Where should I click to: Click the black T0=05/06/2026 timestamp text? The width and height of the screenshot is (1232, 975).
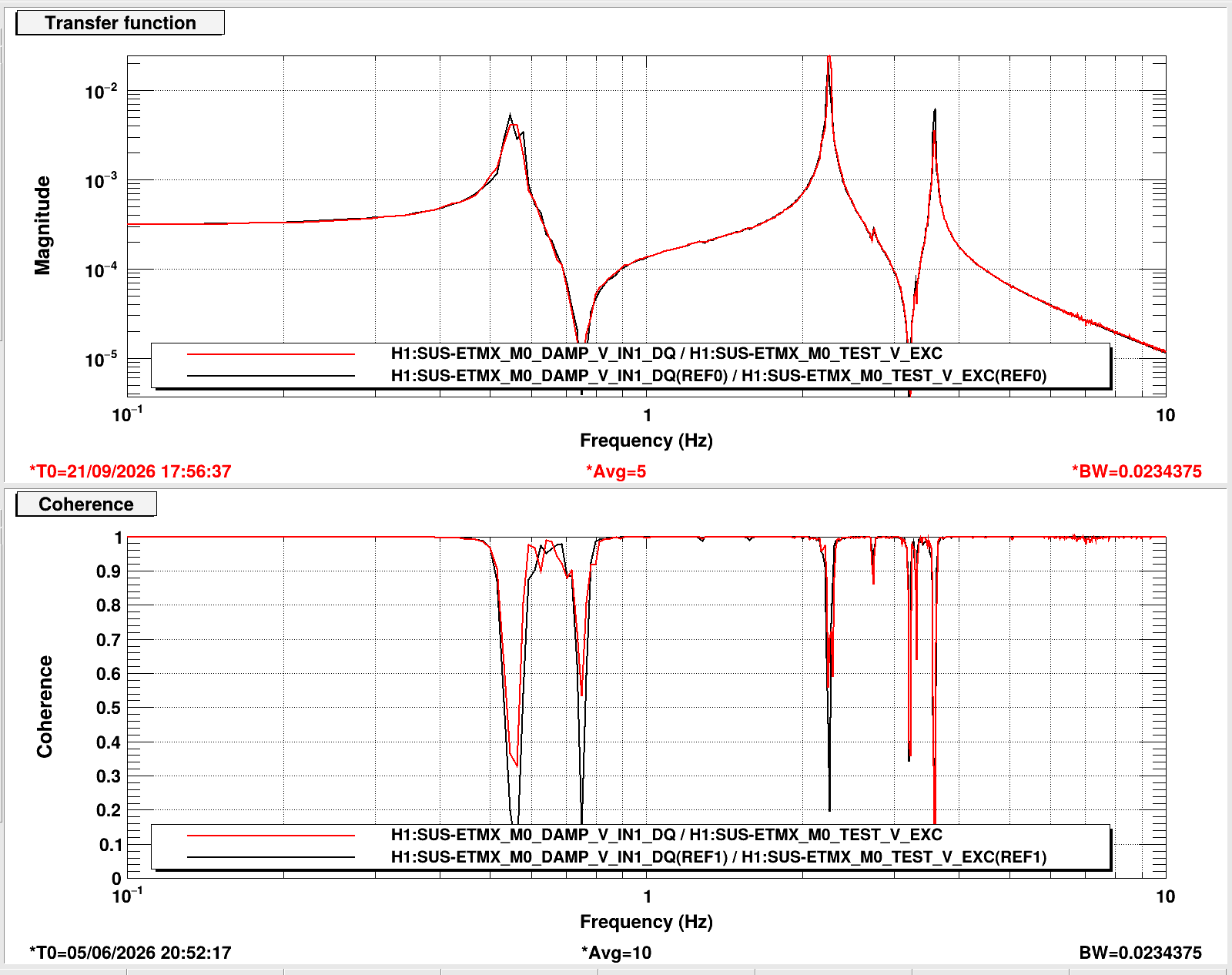point(130,953)
